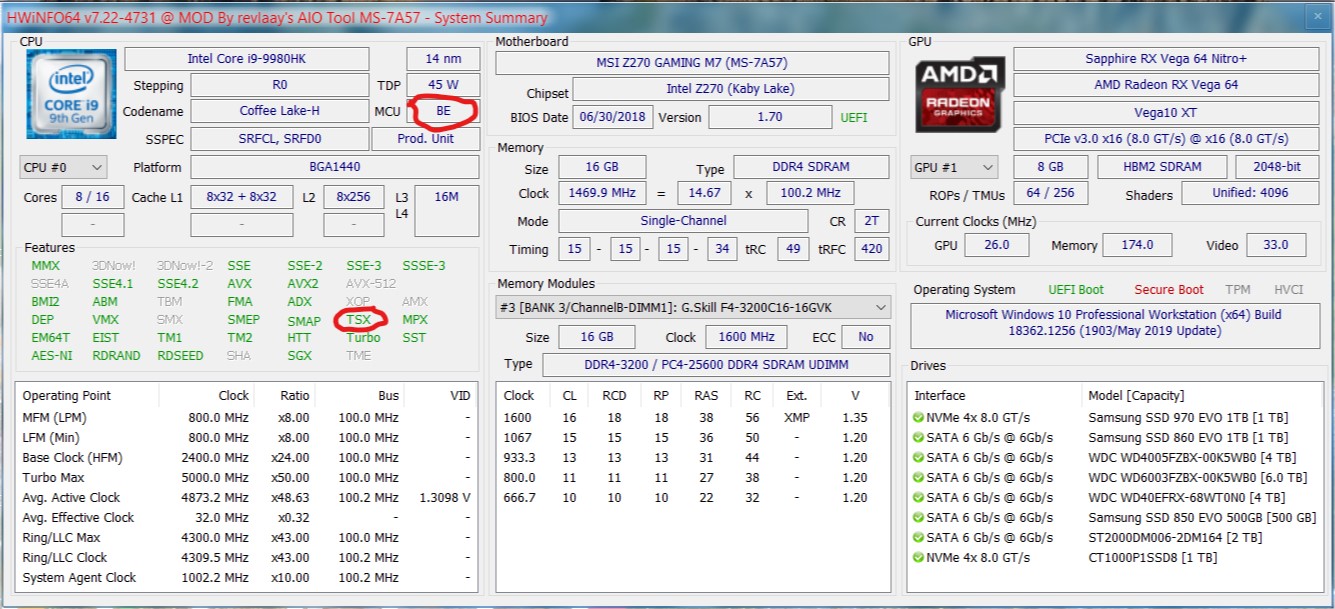1335x609 pixels.
Task: Click the PCIe v3.0 x16 link field
Action: click(x=1166, y=139)
